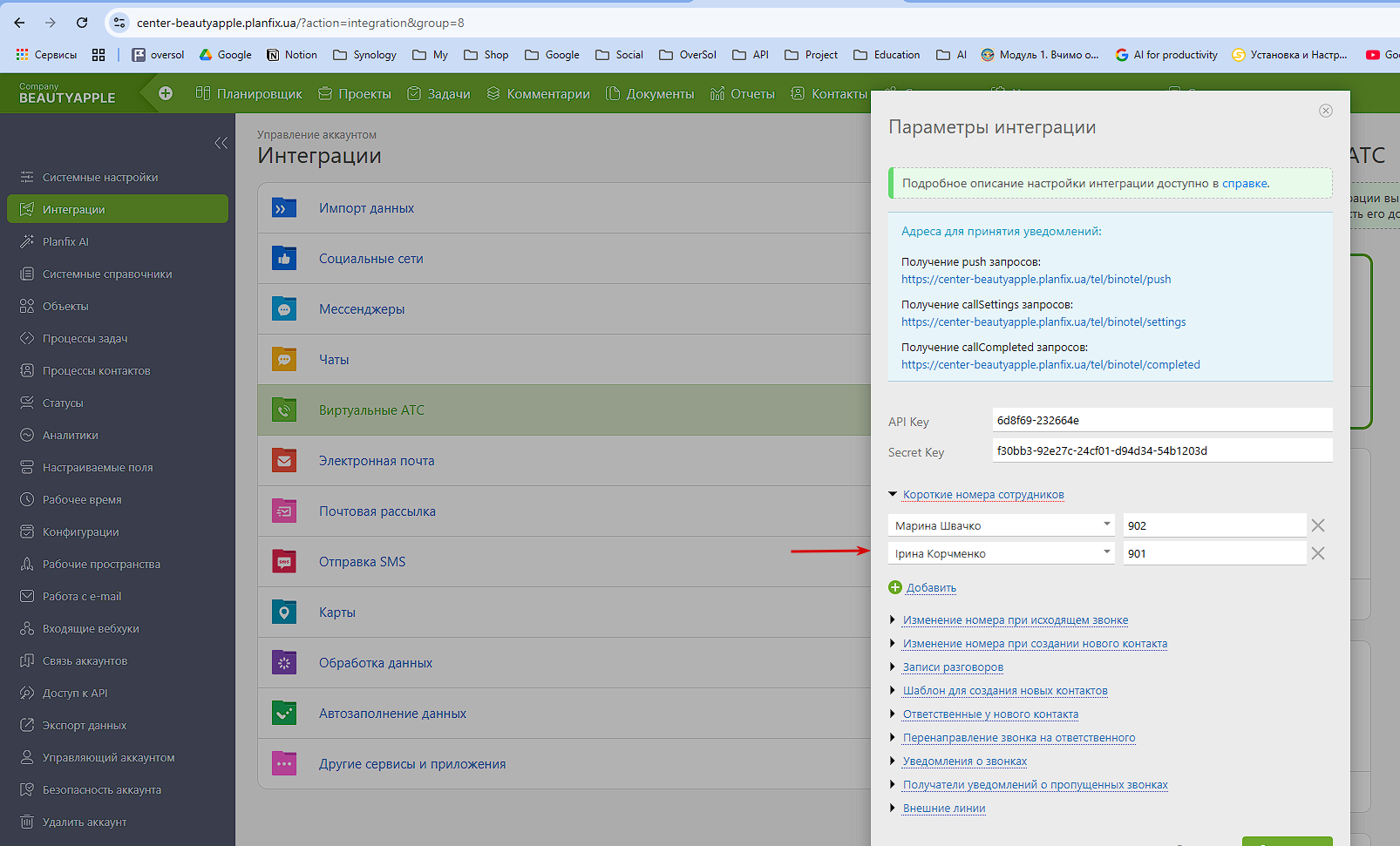The height and width of the screenshot is (846, 1400).
Task: Click the SMS sending icon
Action: 284,562
